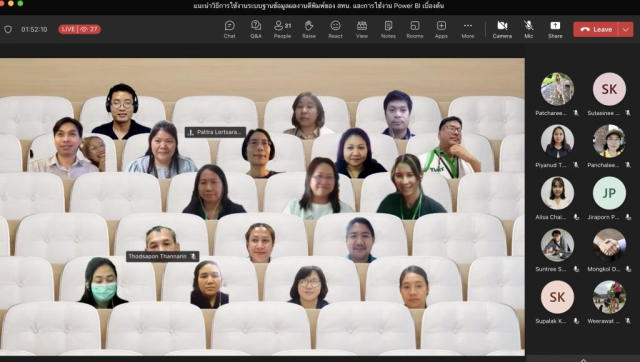
Task: Add Apps to the meeting
Action: [x=441, y=29]
